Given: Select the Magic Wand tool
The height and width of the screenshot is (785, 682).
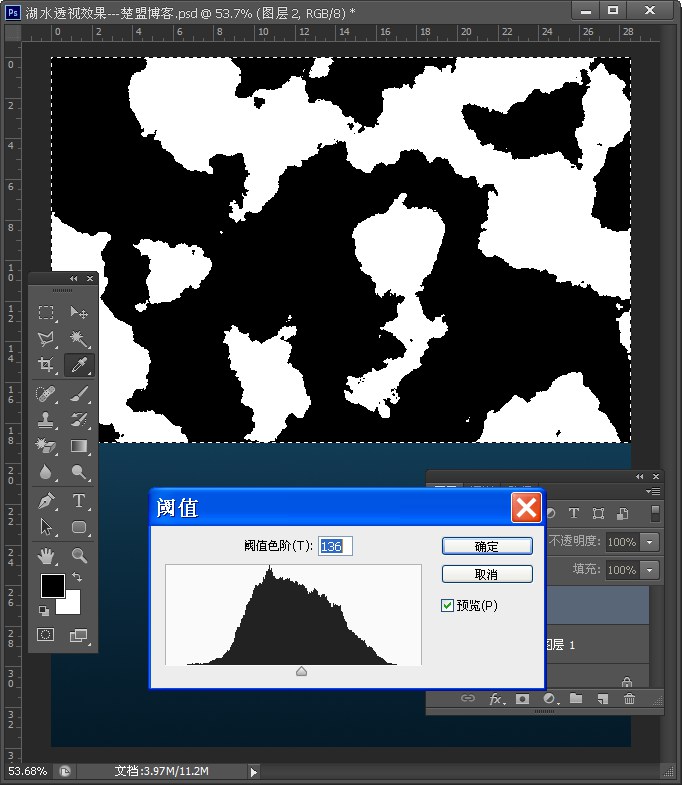Looking at the screenshot, I should click(79, 338).
